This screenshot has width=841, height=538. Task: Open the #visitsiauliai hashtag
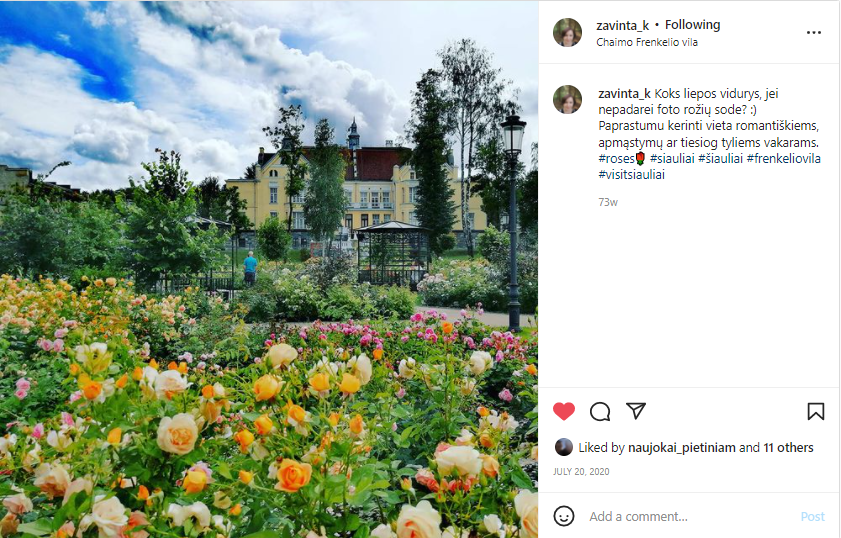(631, 174)
